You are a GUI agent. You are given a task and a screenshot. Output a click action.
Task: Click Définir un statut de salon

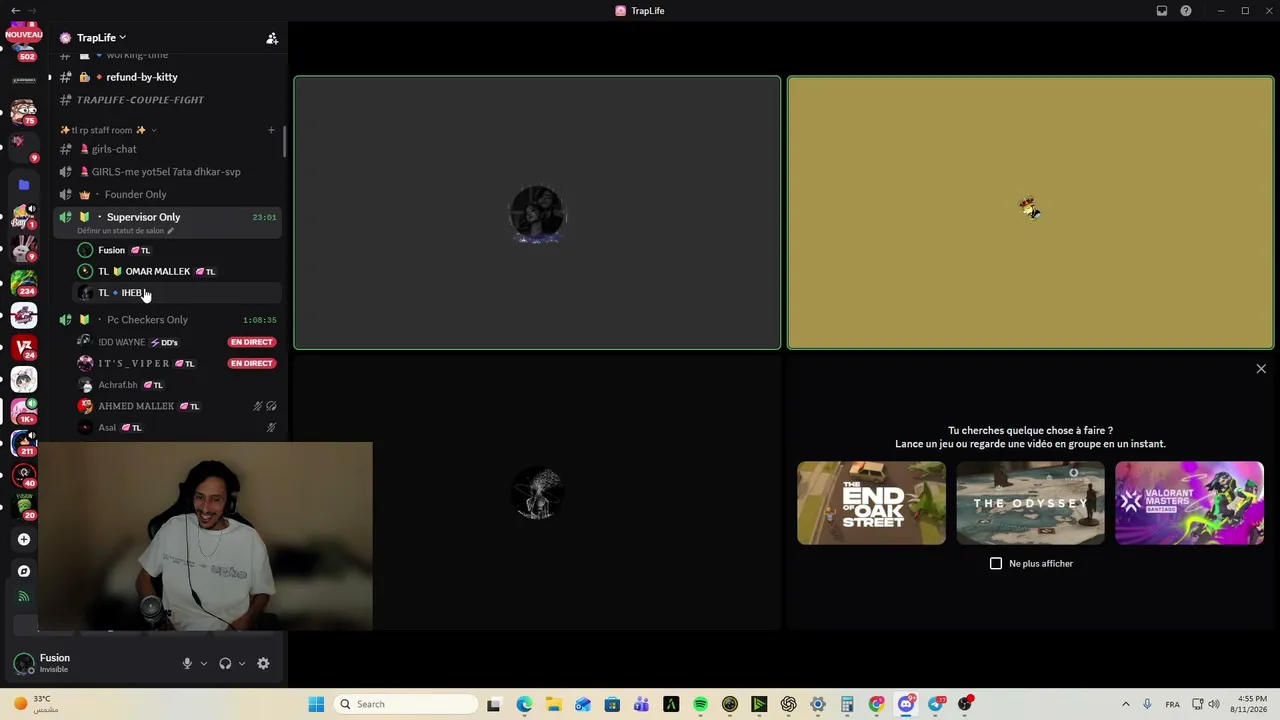(x=120, y=231)
